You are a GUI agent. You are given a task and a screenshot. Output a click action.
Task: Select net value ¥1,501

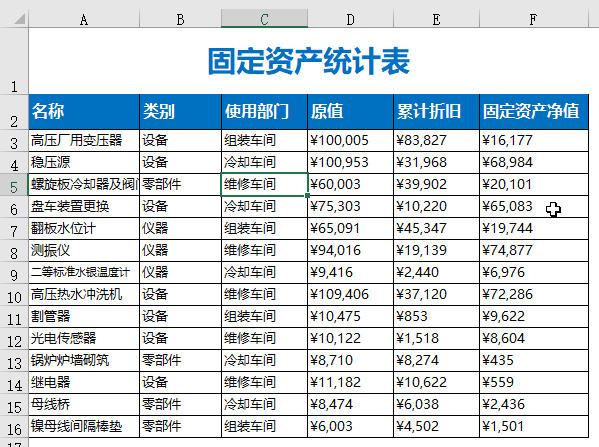tap(534, 426)
